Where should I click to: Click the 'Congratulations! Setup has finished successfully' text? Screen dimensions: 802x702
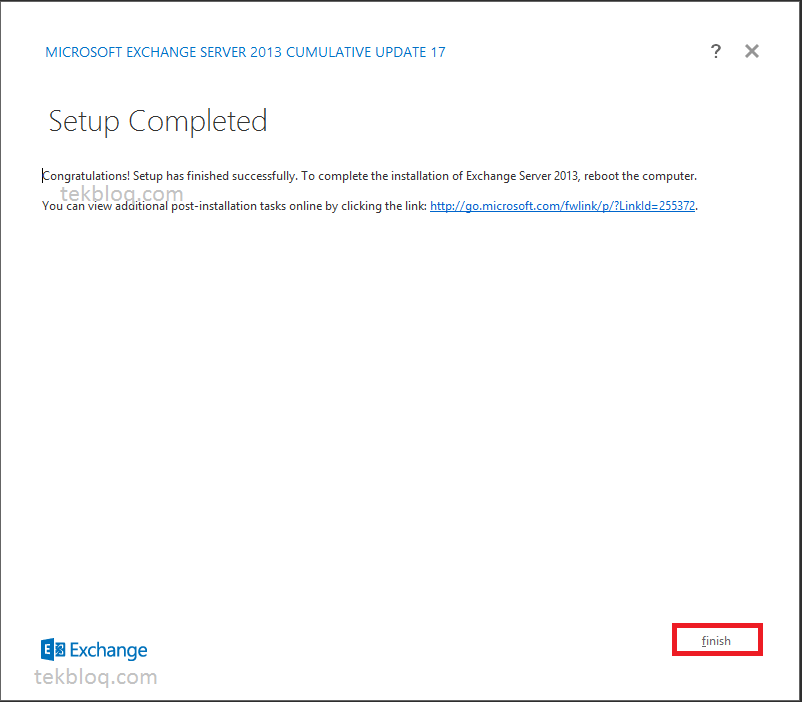click(170, 176)
